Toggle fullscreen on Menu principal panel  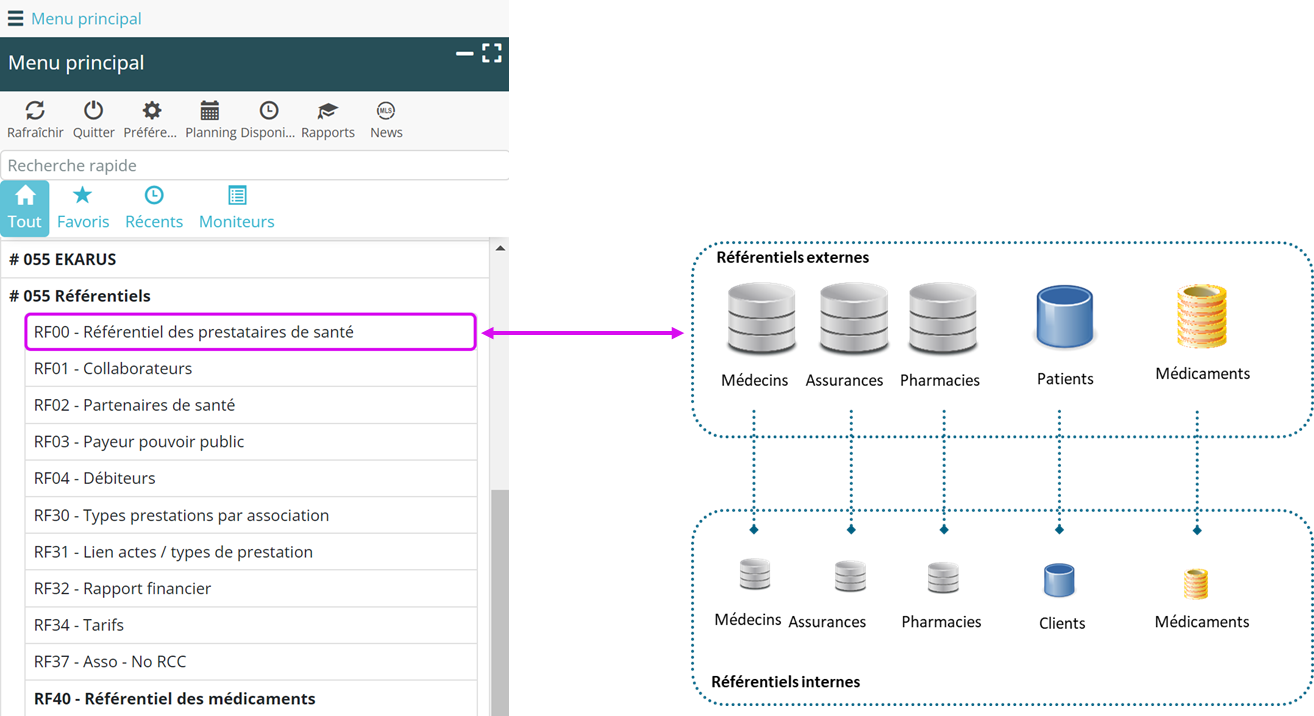492,54
